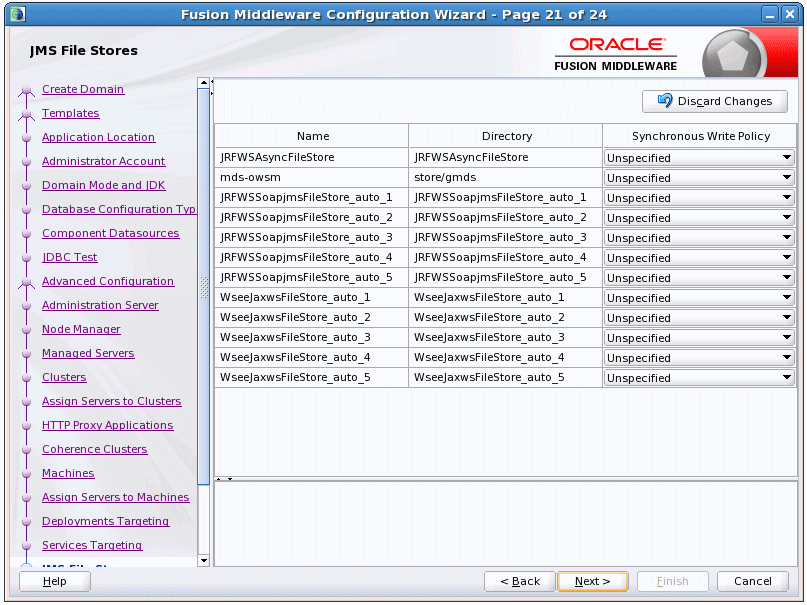807x605 pixels.
Task: Expand policy dropdown for JRFWSSoapjmsFileStore_auto_1
Action: (699, 198)
